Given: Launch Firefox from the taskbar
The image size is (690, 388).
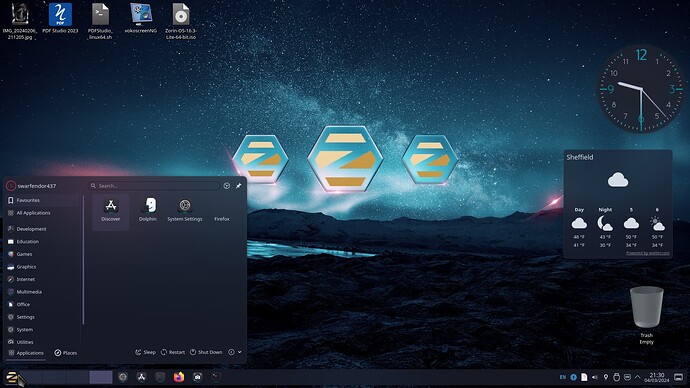Looking at the screenshot, I should point(179,377).
